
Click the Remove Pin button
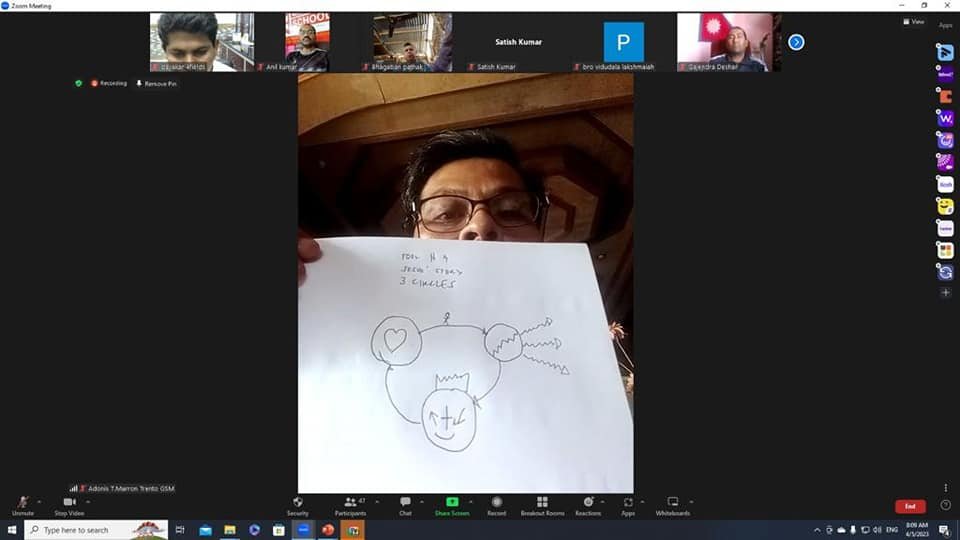[x=157, y=83]
